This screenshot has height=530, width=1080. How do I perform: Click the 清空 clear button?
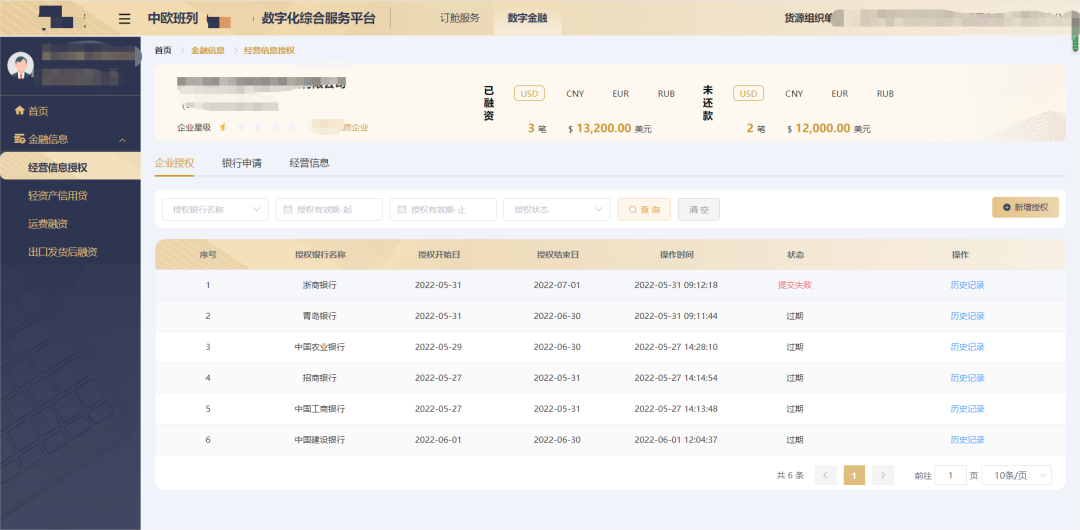click(698, 210)
